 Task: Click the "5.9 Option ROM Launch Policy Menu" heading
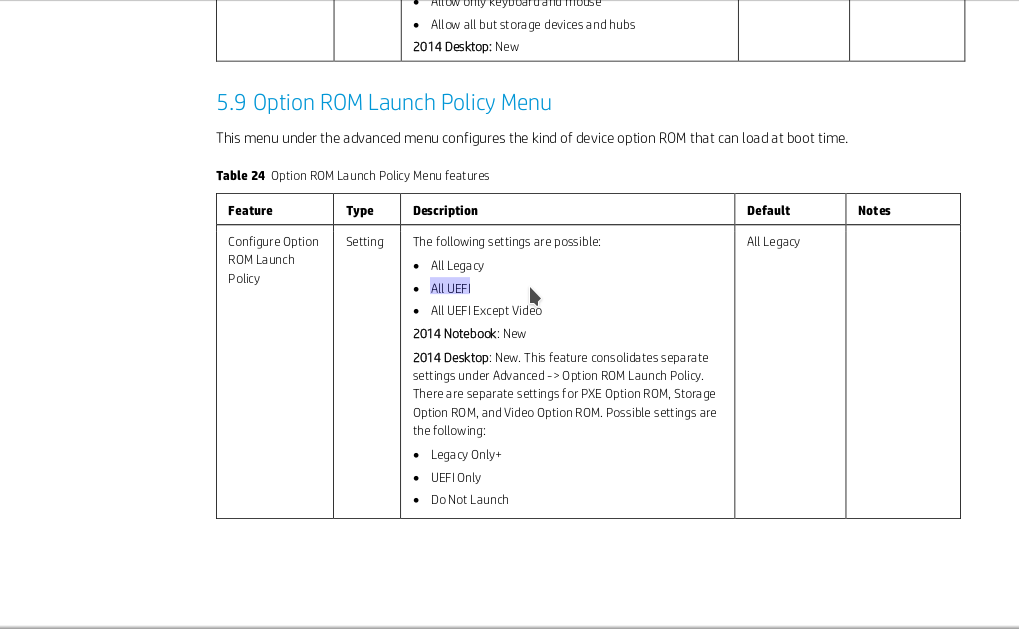point(384,103)
